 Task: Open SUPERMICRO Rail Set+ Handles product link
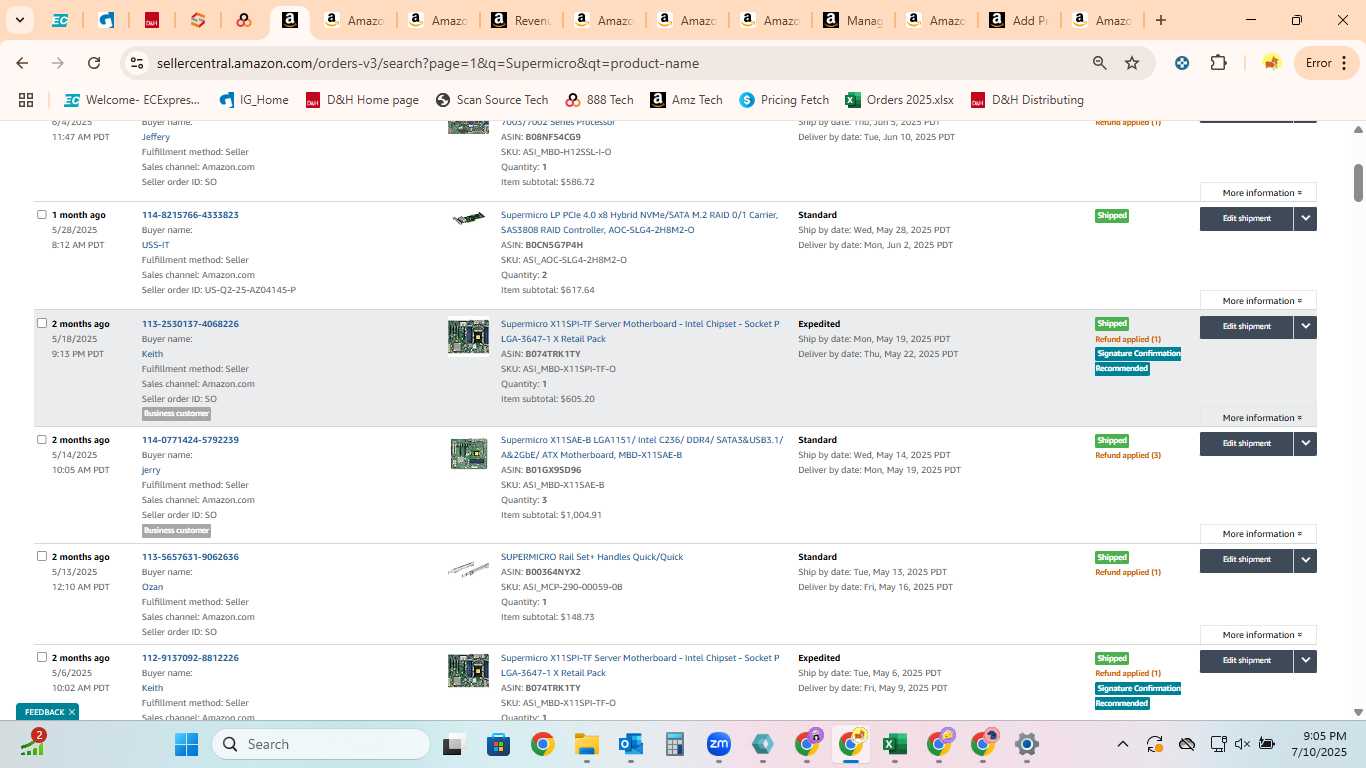pos(592,557)
